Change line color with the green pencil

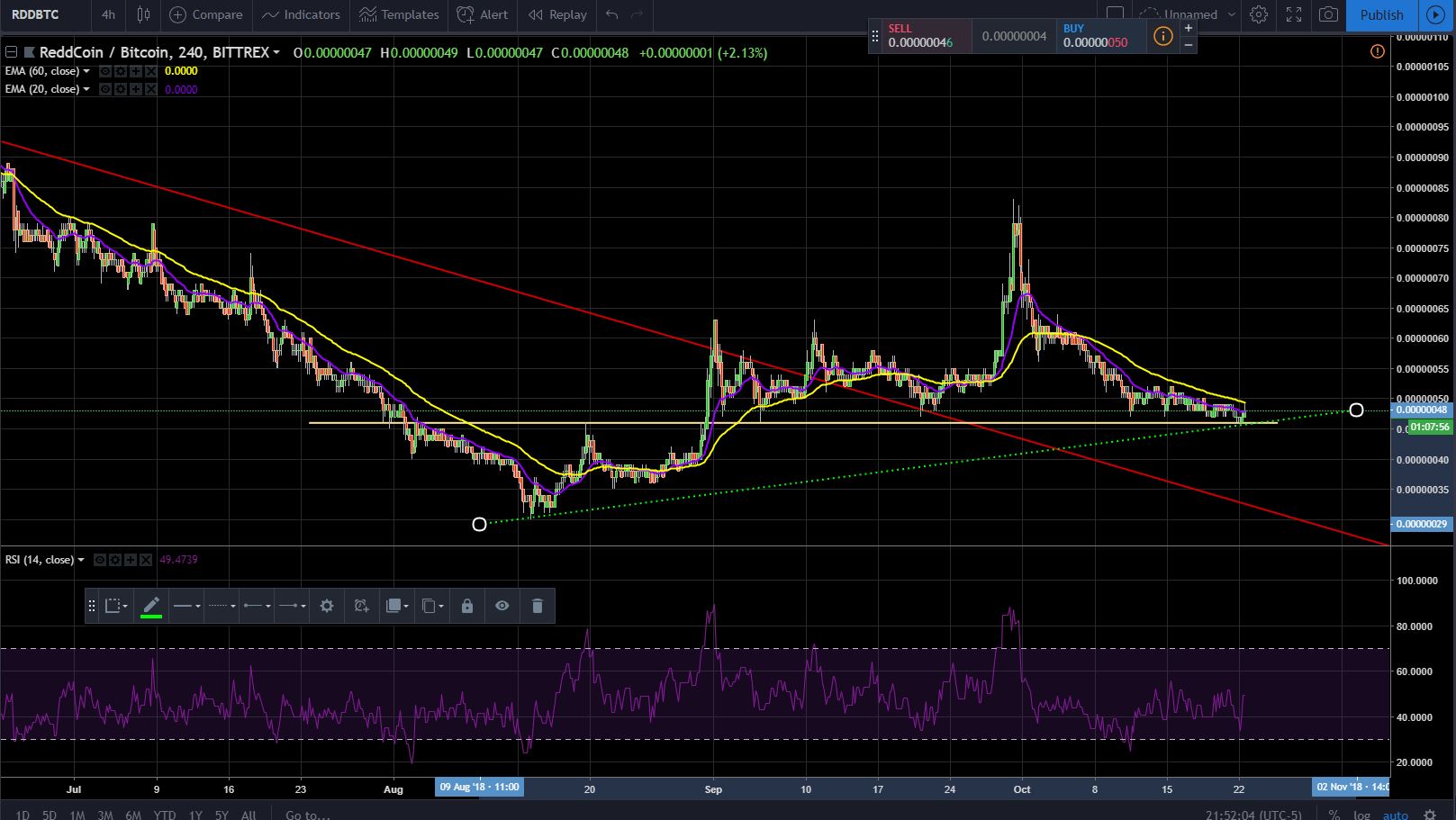[151, 606]
